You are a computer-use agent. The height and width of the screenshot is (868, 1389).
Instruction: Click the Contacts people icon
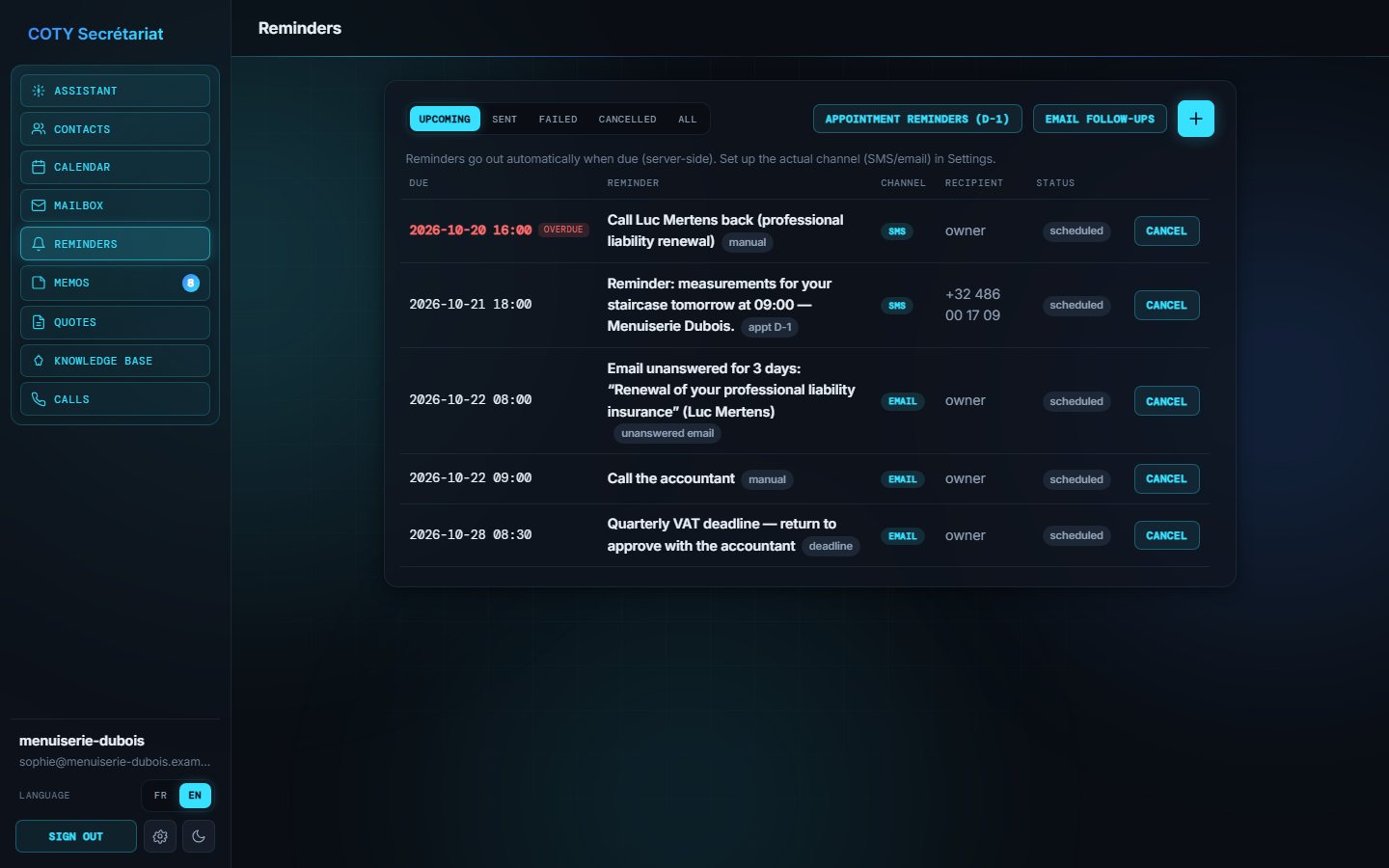(39, 129)
